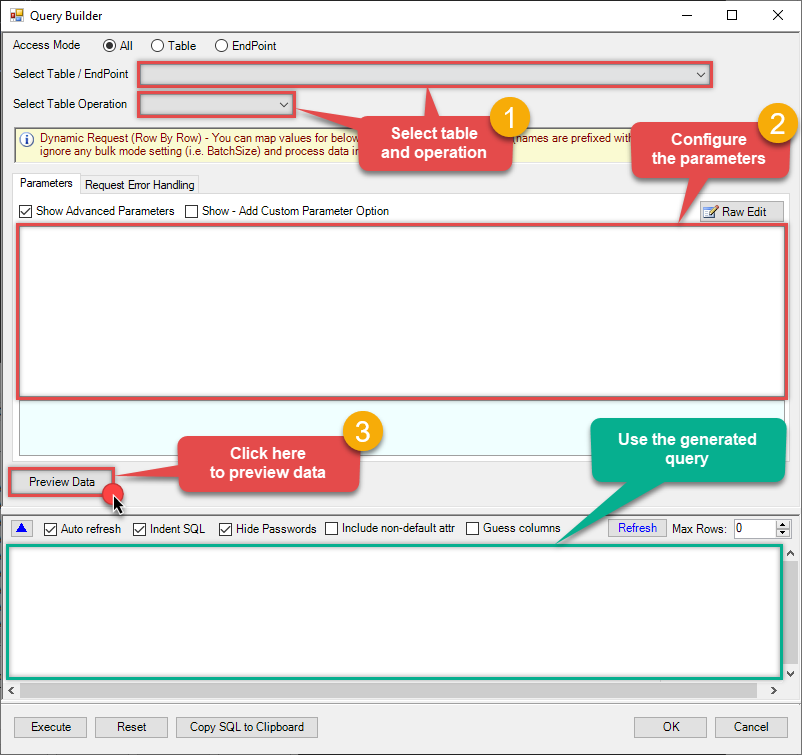Select the All access mode radio button

tap(110, 46)
